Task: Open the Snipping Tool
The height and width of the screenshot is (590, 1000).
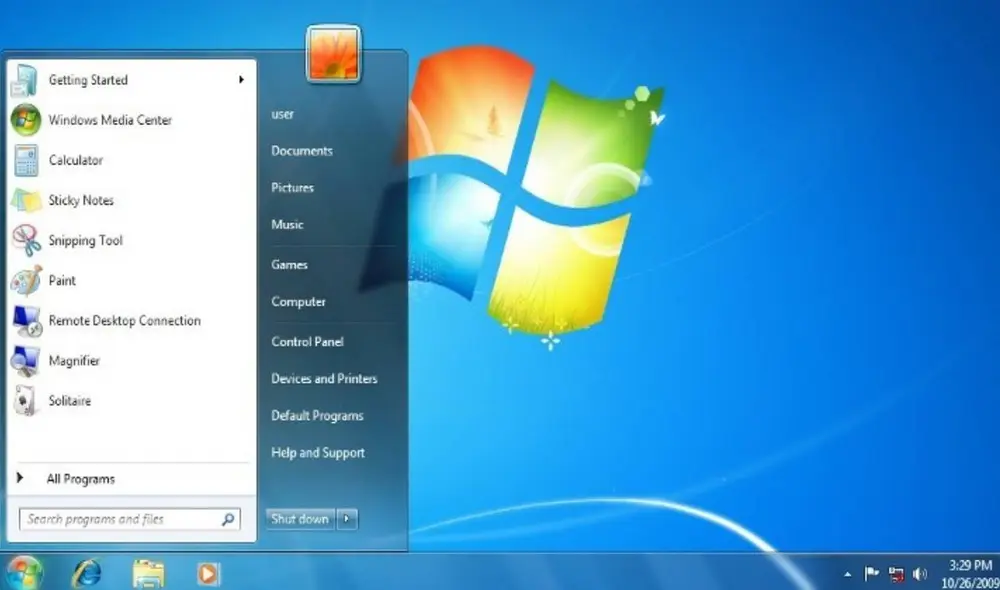Action: pos(84,240)
